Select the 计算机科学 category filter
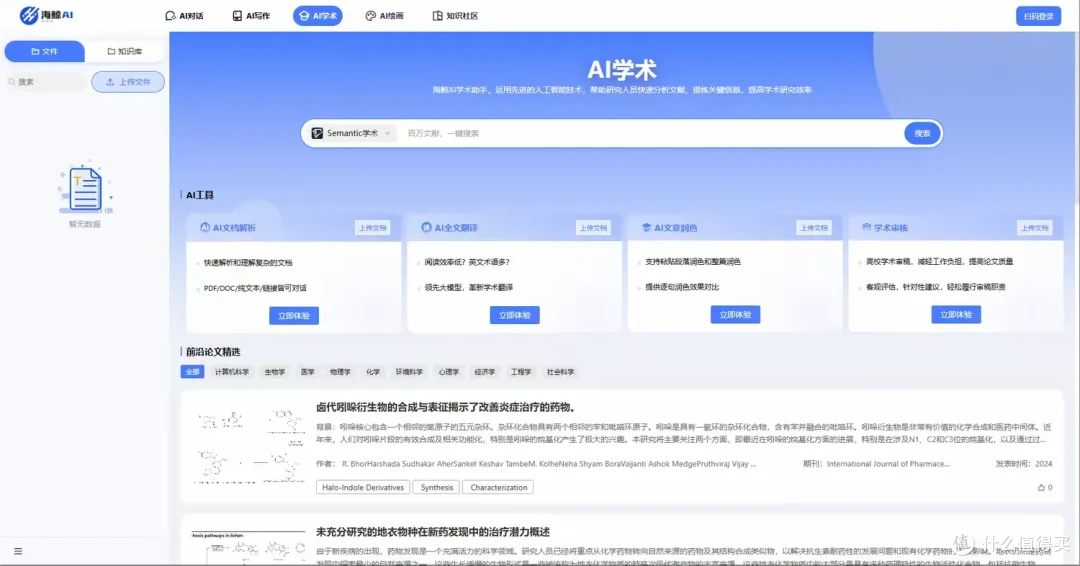Viewport: 1080px width, 566px height. (231, 372)
